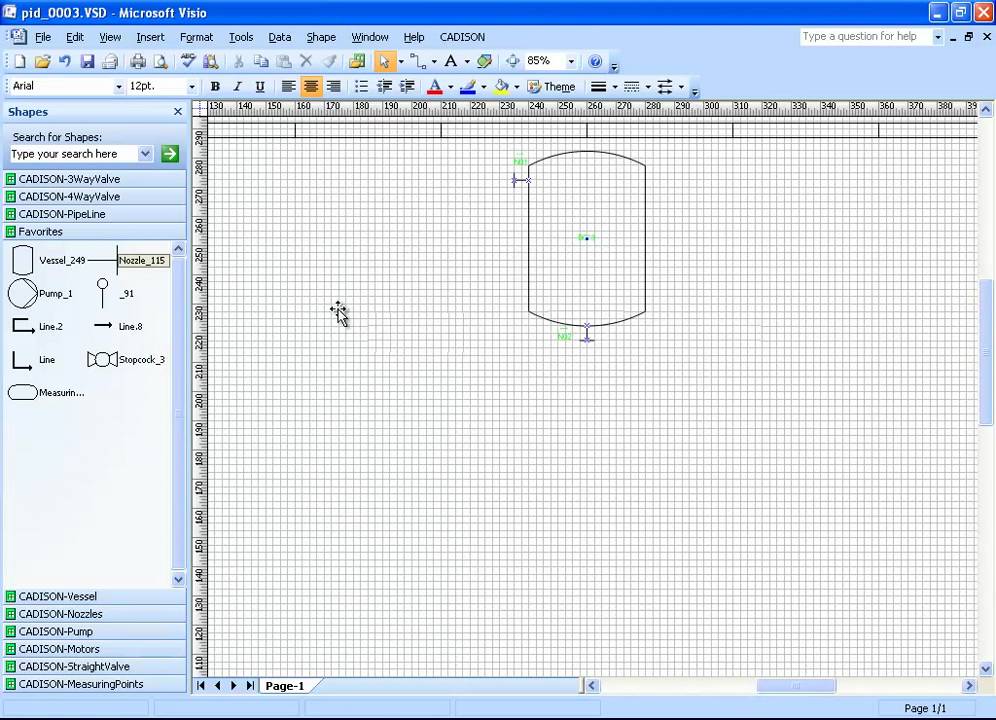
Task: Expand the CADISON-PipeLine stencil
Action: pyautogui.click(x=95, y=214)
